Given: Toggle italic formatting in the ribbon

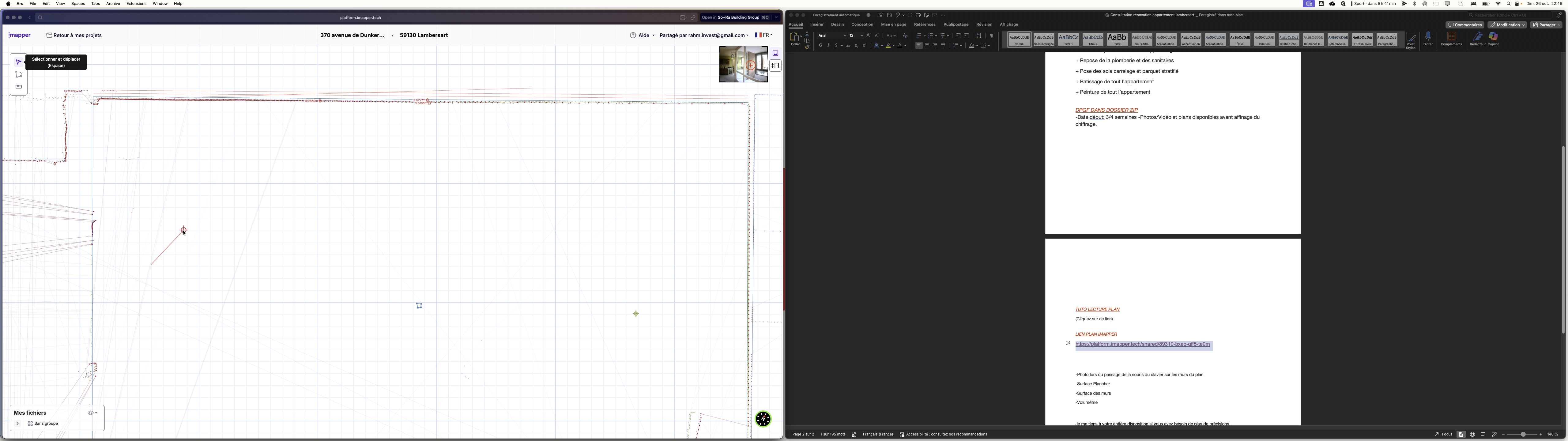Looking at the screenshot, I should click(x=828, y=46).
